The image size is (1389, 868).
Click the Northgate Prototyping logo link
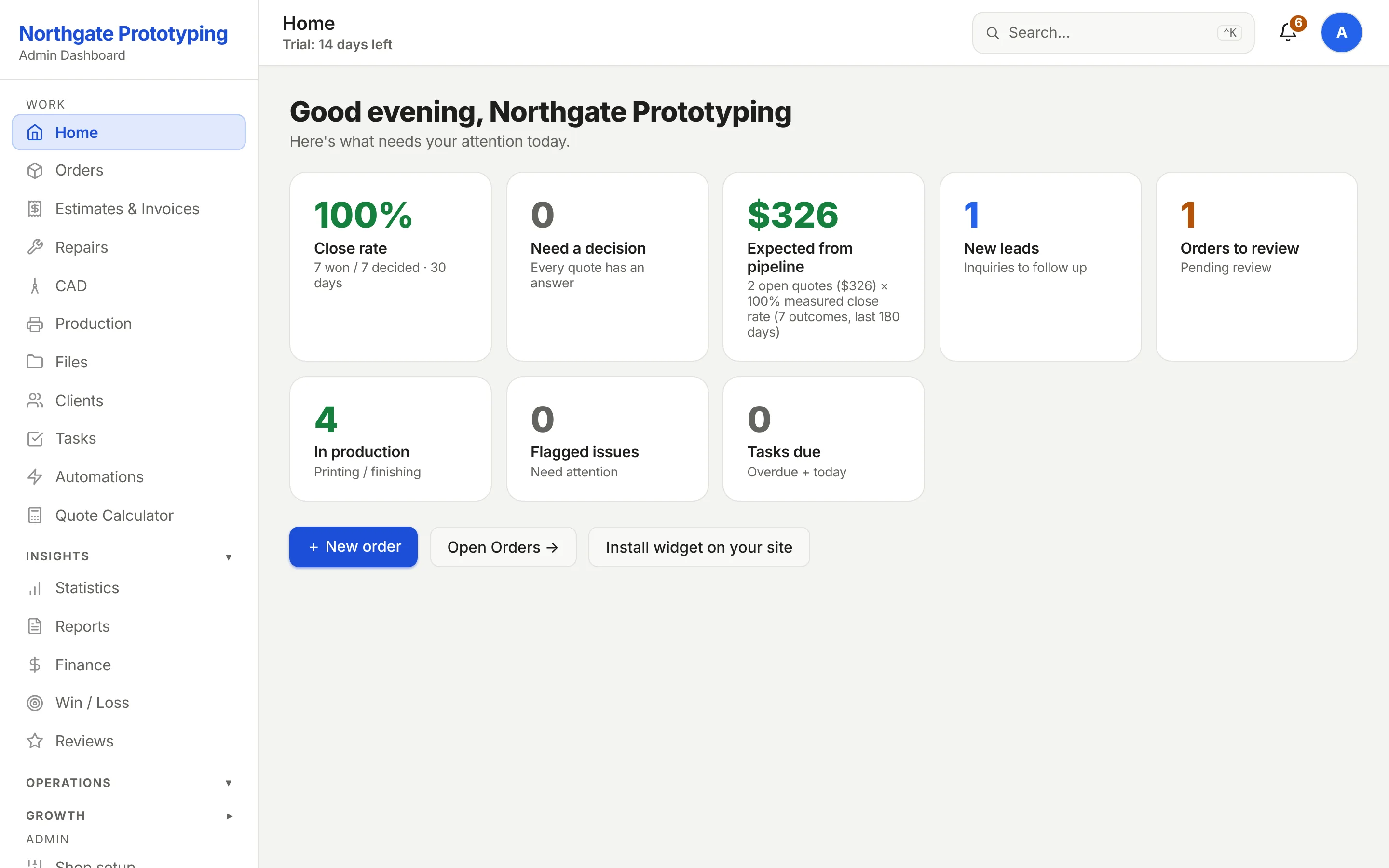tap(123, 33)
